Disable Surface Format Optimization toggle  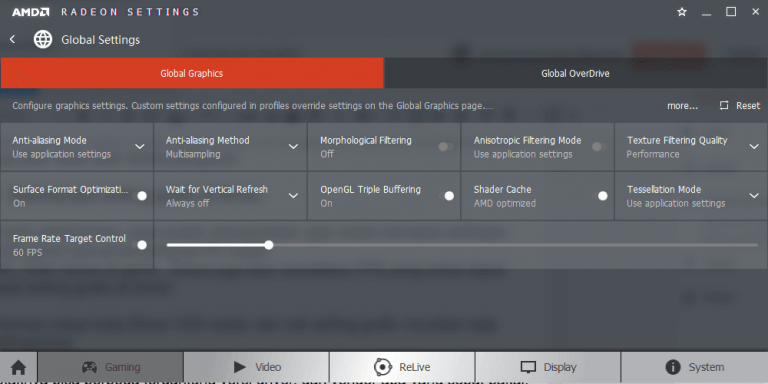click(x=139, y=196)
